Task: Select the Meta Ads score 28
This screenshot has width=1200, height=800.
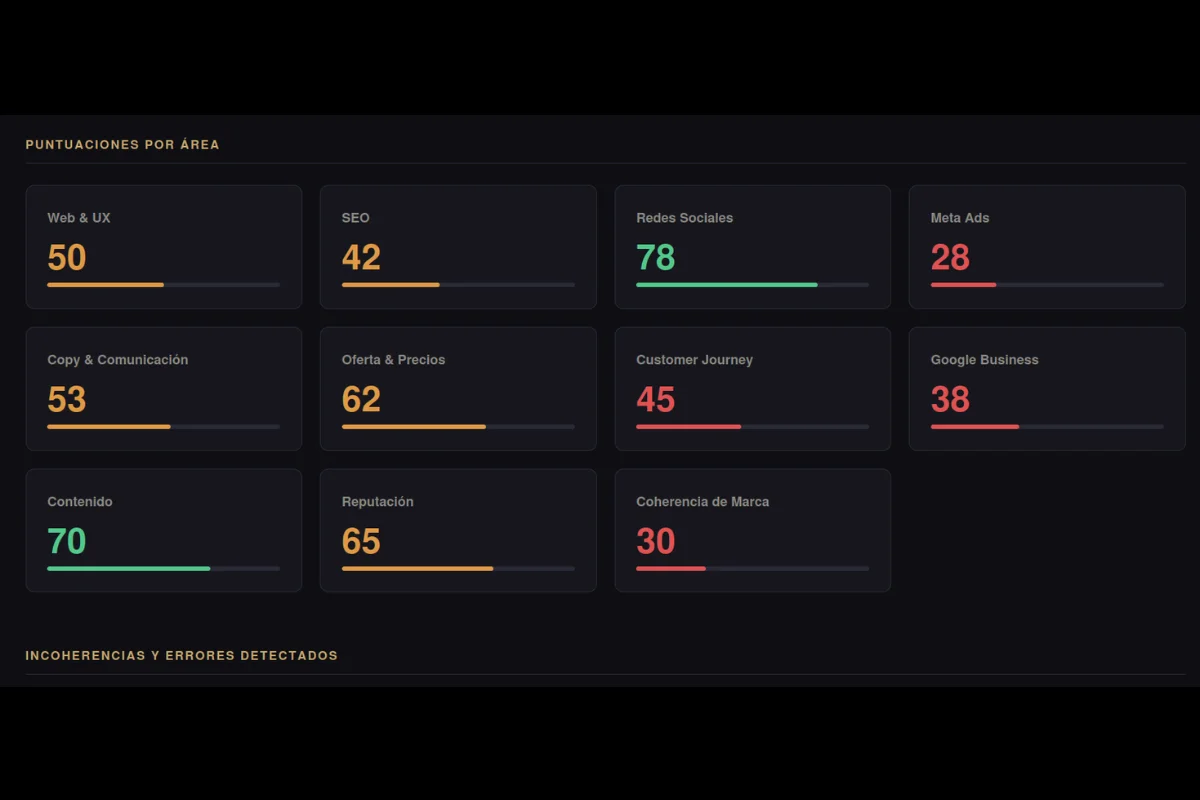Action: (x=950, y=258)
